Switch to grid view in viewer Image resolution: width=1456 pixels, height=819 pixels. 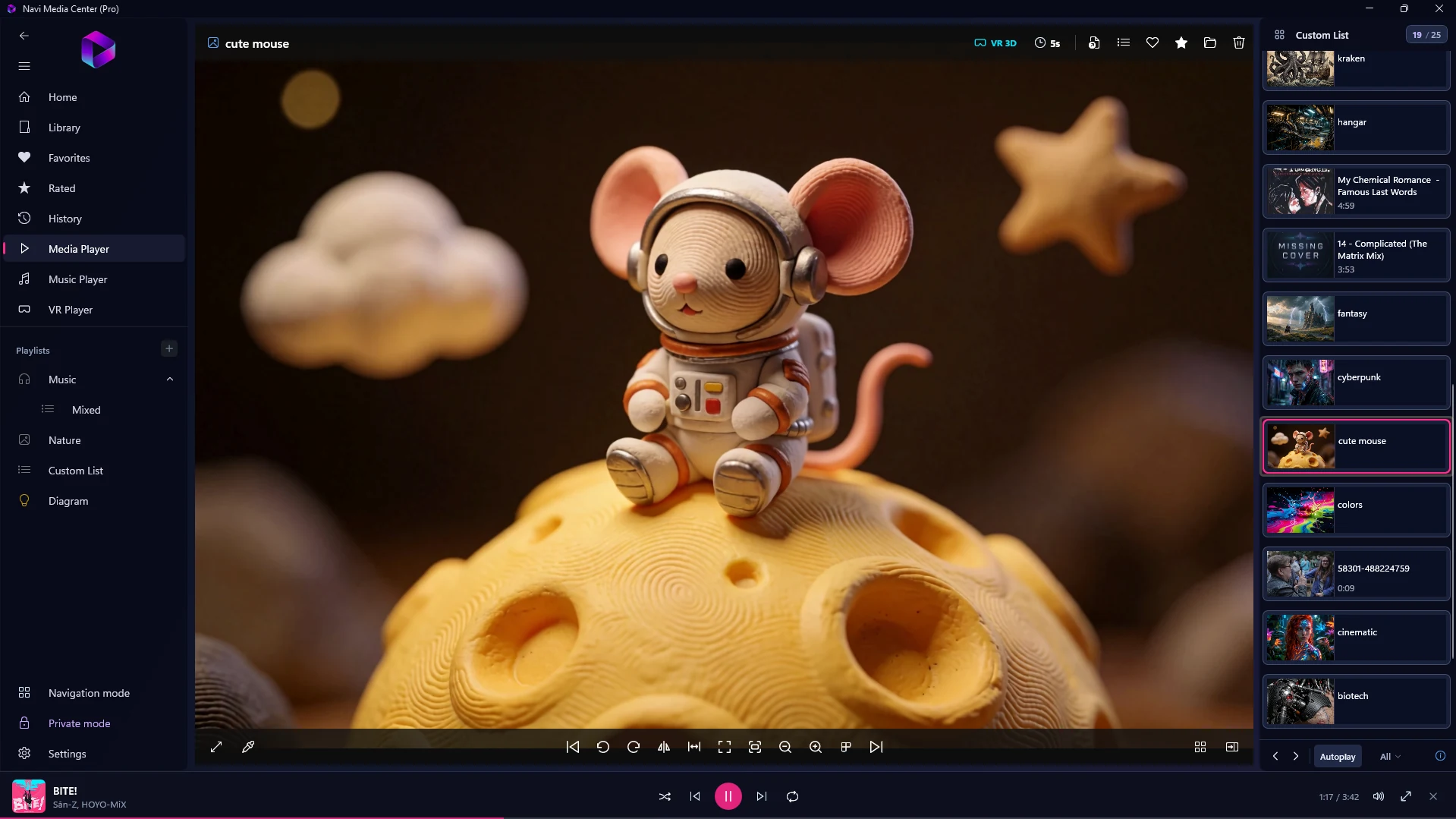coord(1200,747)
